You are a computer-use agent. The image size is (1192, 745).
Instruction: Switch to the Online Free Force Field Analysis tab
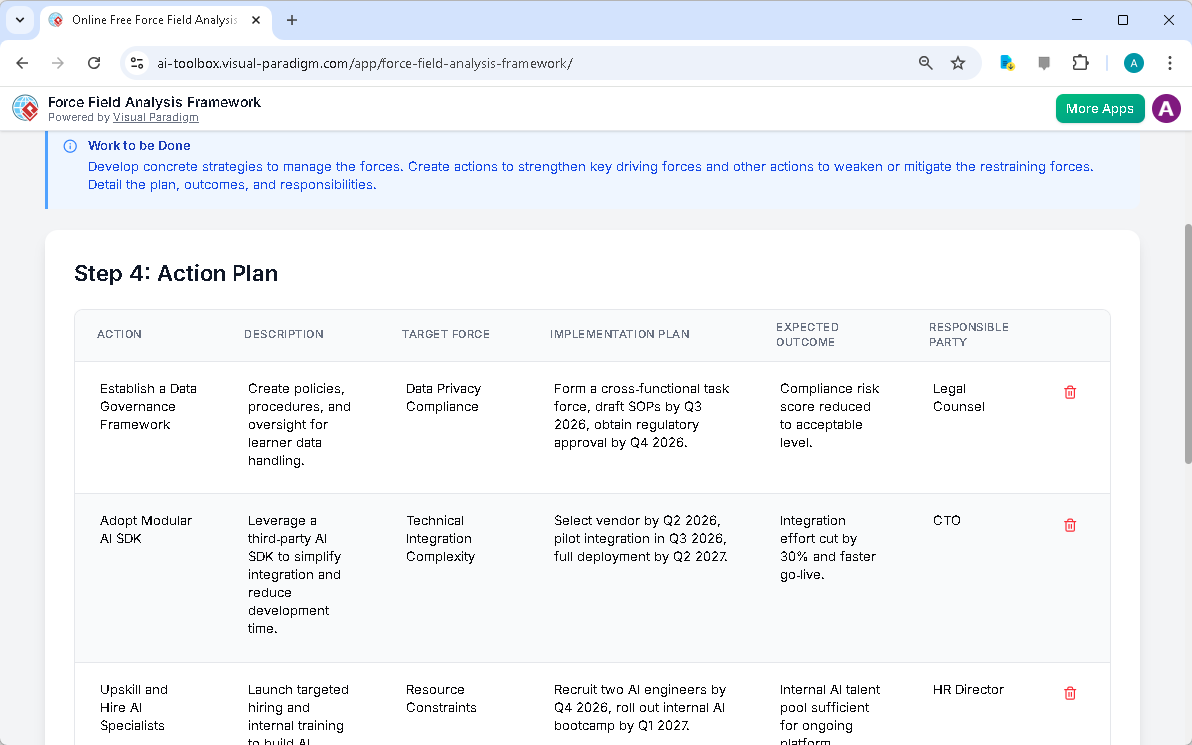click(150, 20)
